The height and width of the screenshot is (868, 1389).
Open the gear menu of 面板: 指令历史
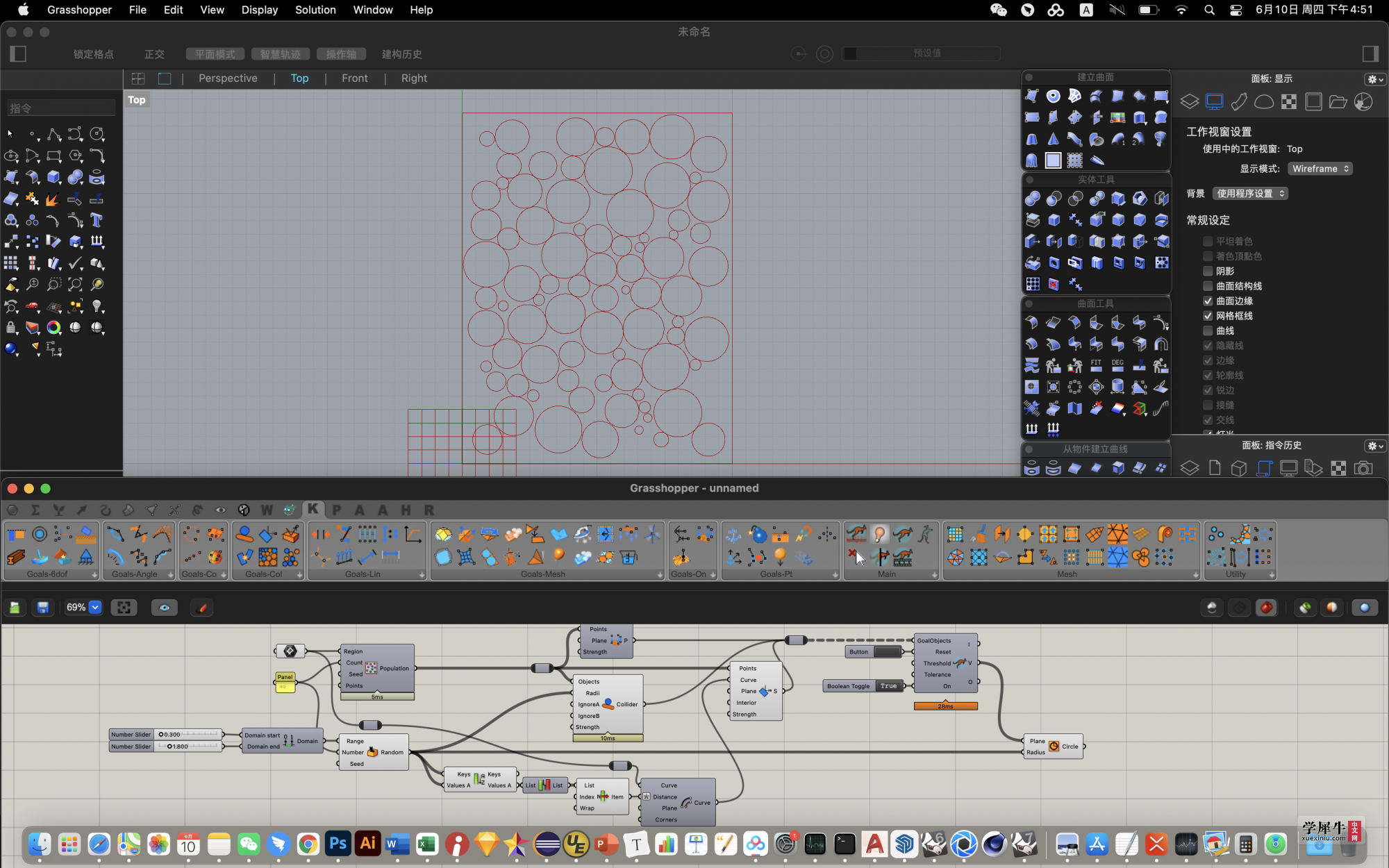coord(1374,446)
